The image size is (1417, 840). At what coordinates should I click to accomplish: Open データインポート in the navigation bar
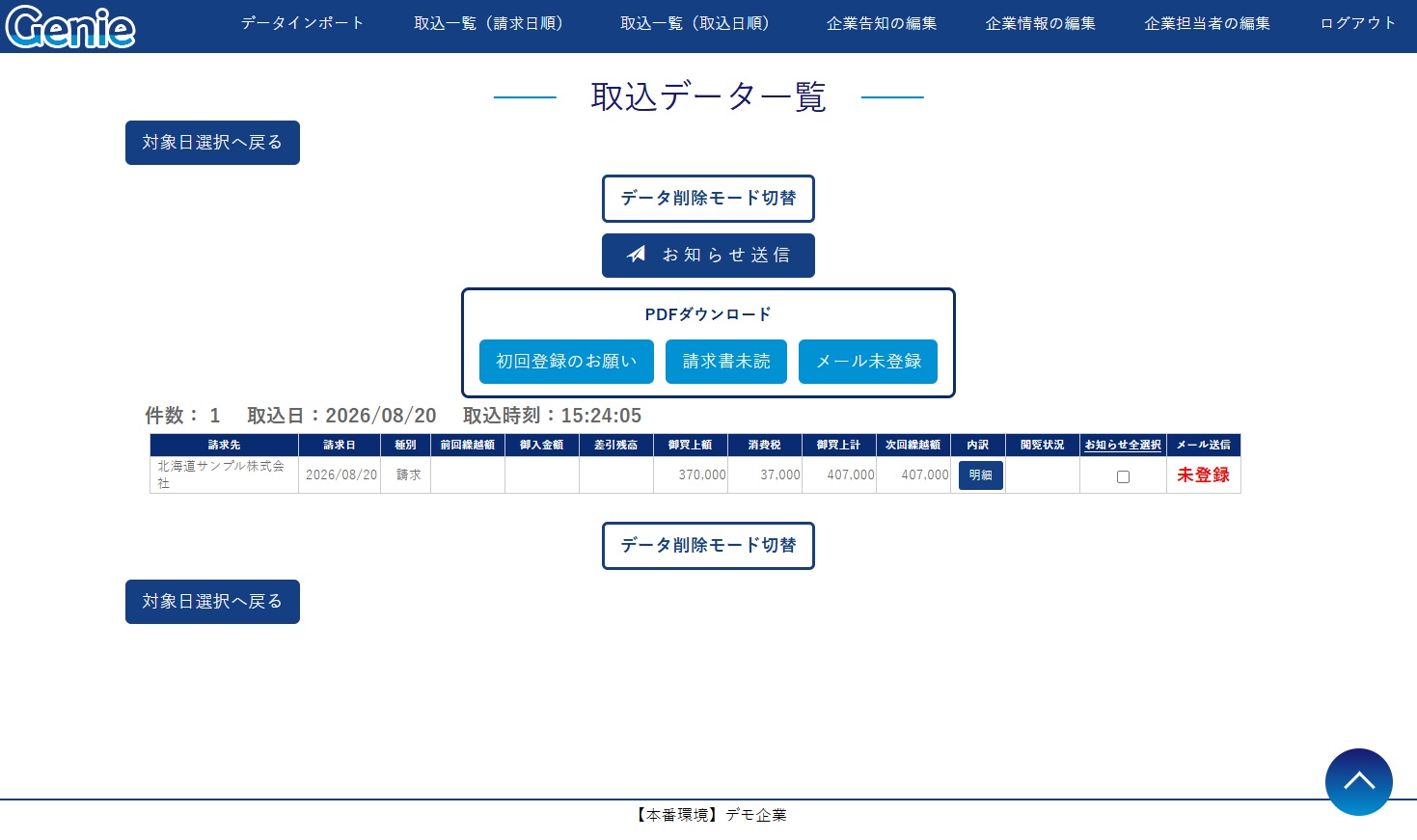tap(303, 23)
